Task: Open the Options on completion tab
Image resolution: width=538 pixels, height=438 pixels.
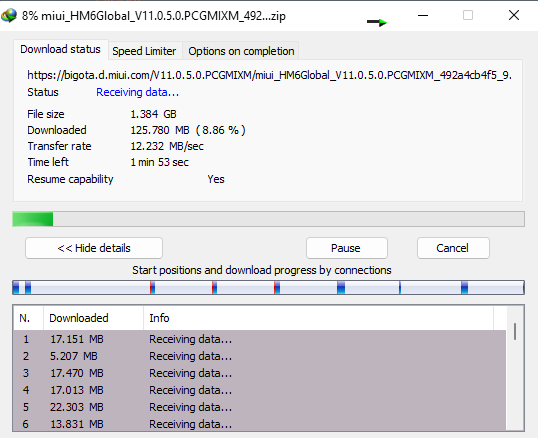Action: pyautogui.click(x=241, y=51)
